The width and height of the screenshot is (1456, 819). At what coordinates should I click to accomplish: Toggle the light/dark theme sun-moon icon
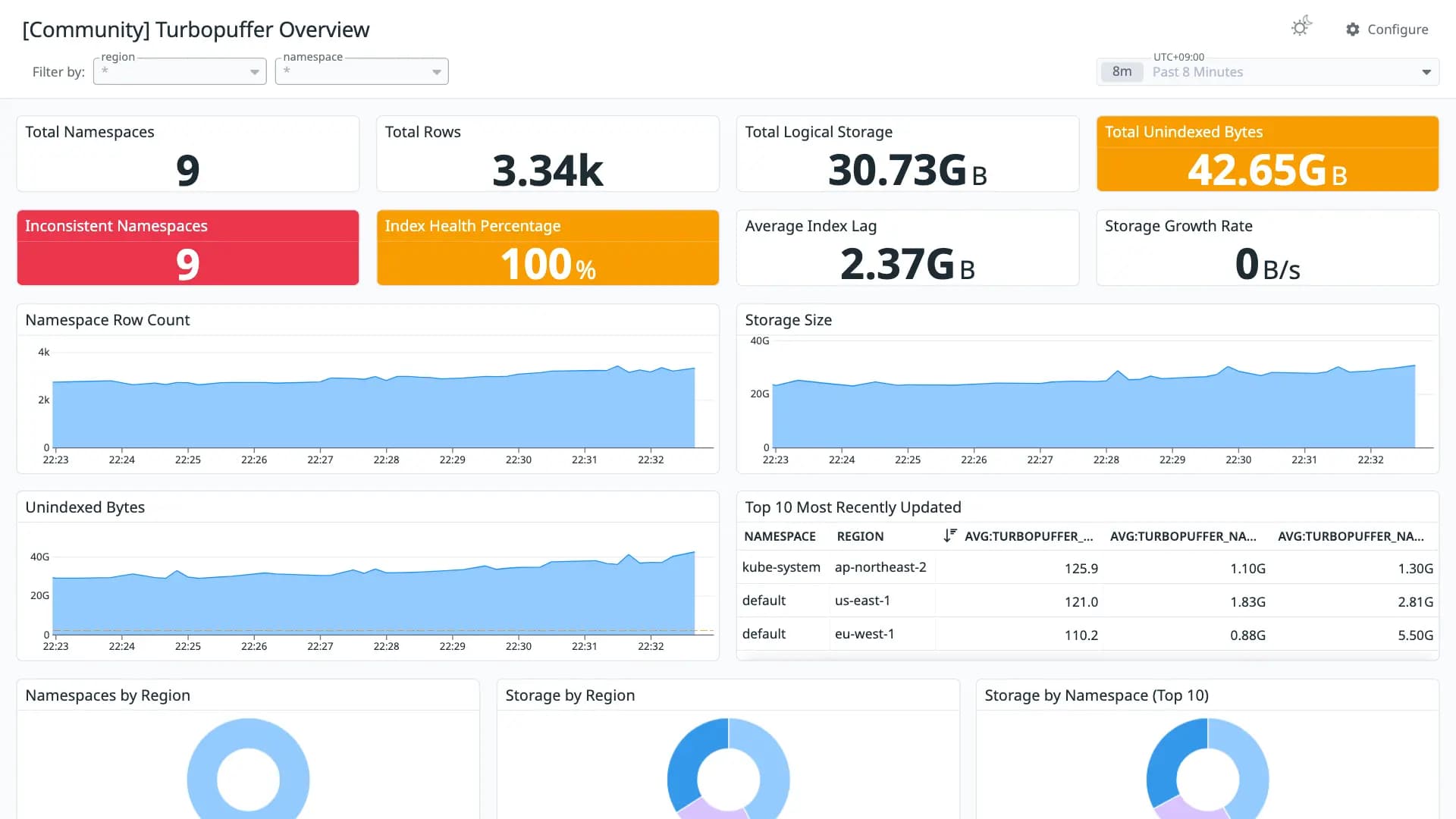coord(1301,27)
